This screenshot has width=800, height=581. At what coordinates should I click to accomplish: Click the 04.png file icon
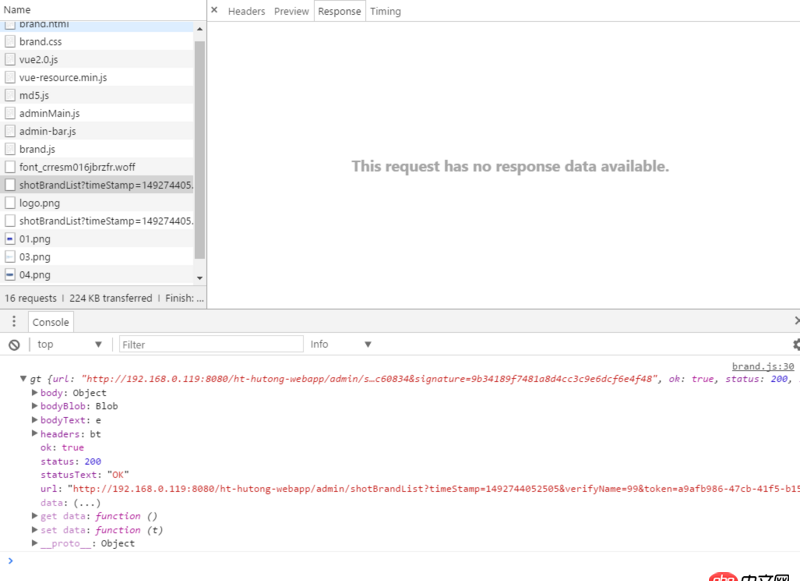[x=10, y=275]
